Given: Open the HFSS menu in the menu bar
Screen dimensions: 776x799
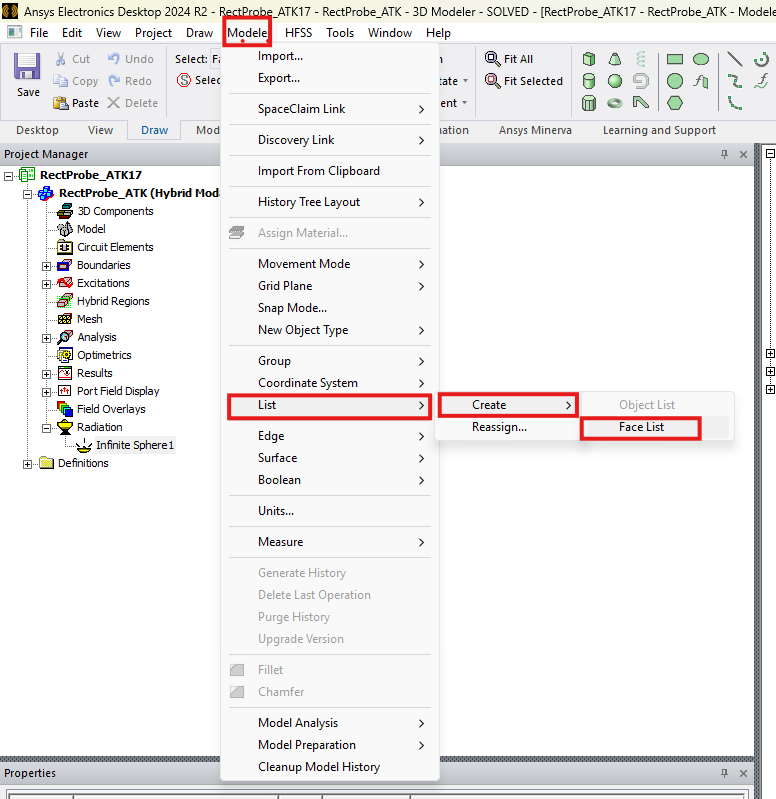Looking at the screenshot, I should tap(298, 33).
